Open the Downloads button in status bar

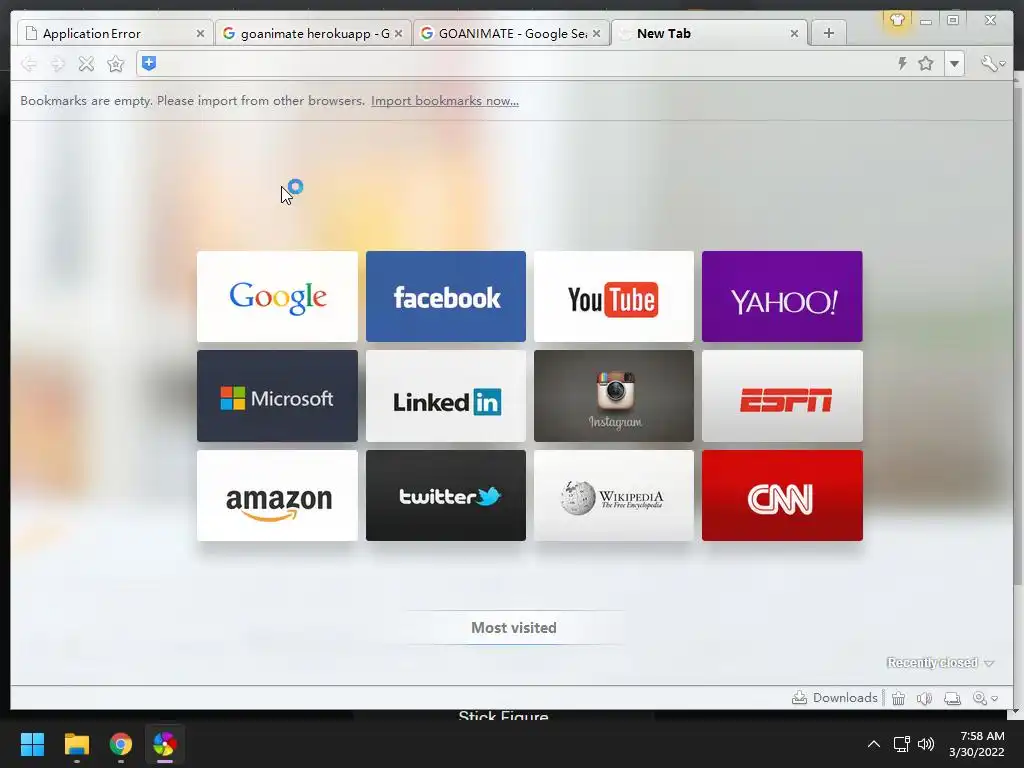tap(835, 697)
